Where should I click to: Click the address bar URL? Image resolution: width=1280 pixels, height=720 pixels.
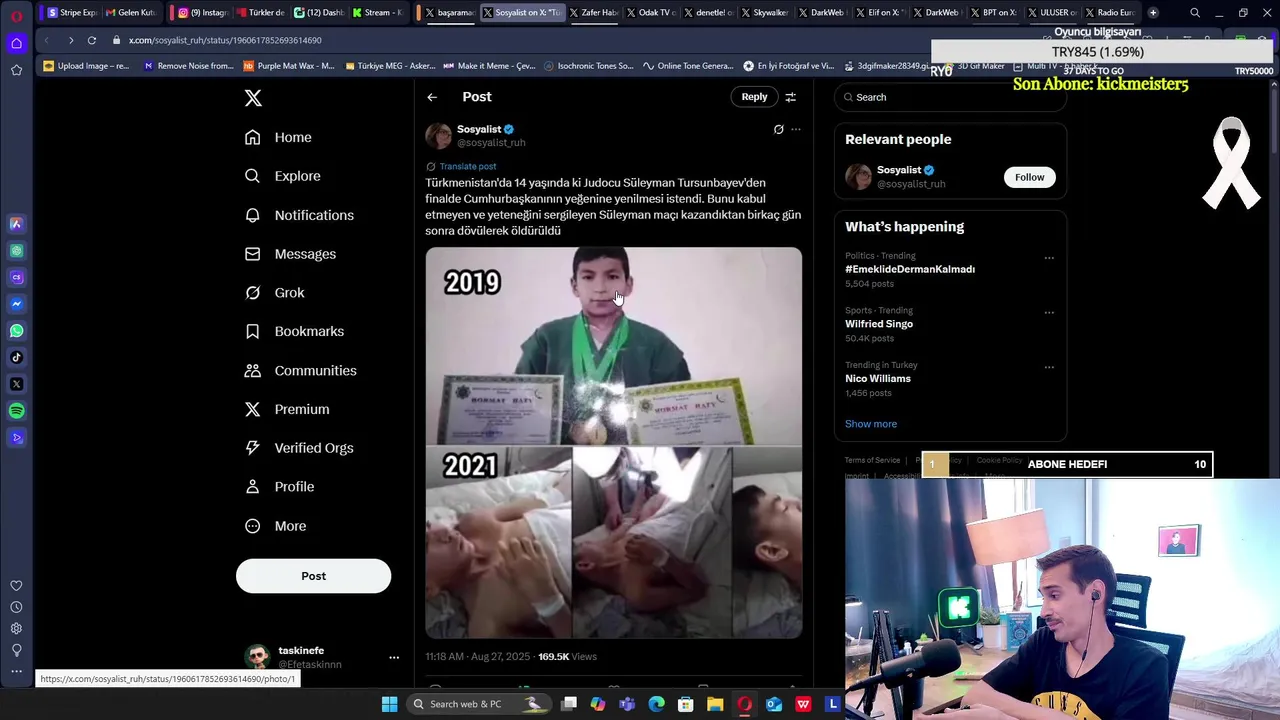(225, 40)
